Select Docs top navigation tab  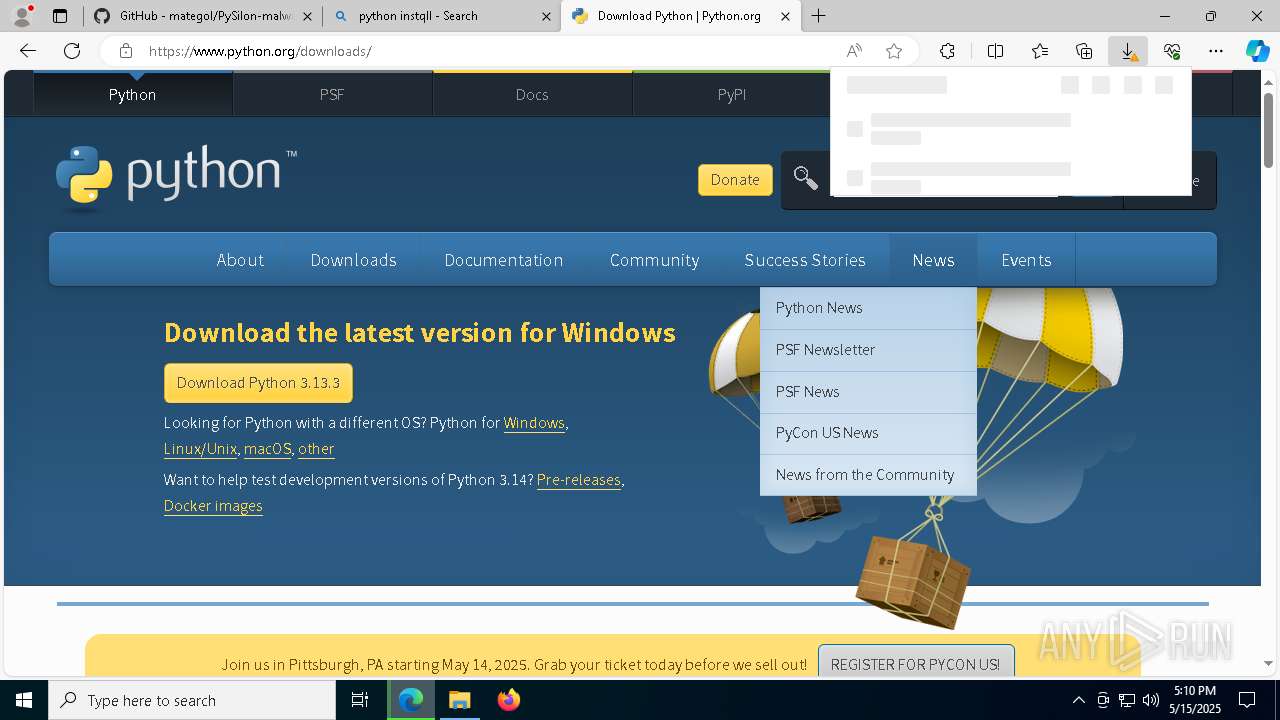[532, 94]
